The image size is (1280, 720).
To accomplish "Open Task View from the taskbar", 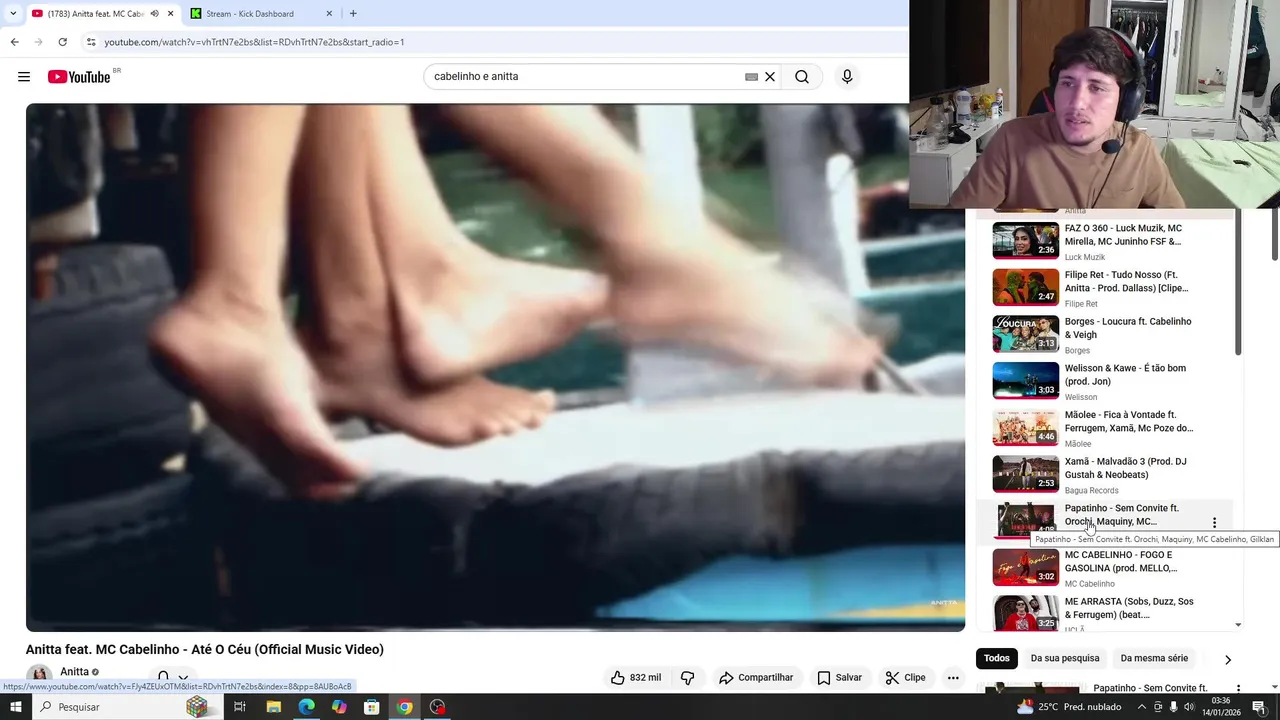I will [x=240, y=707].
